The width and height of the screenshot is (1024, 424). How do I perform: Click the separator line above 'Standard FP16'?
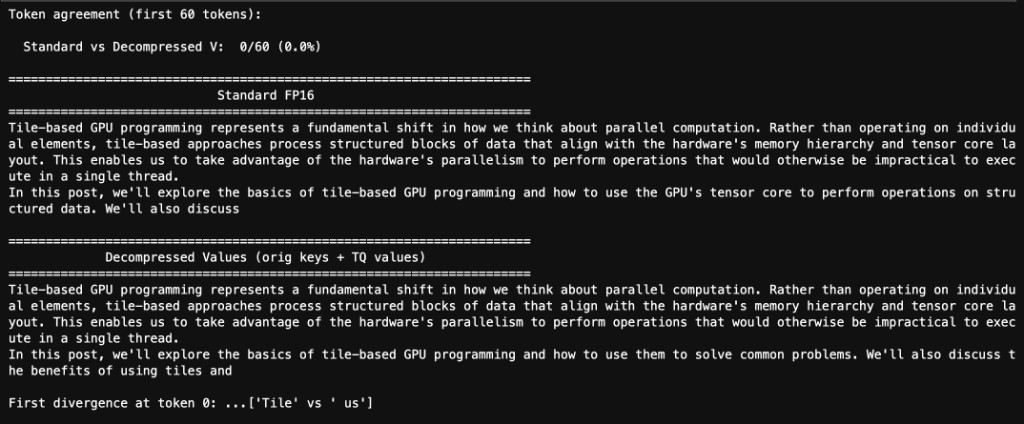pyautogui.click(x=268, y=79)
